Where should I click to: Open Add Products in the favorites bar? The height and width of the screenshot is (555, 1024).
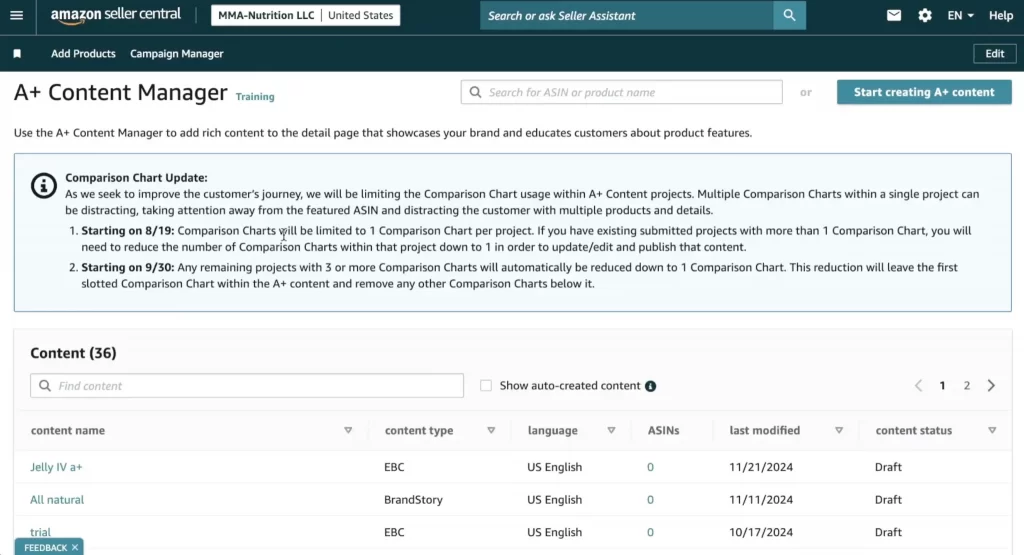pos(83,54)
